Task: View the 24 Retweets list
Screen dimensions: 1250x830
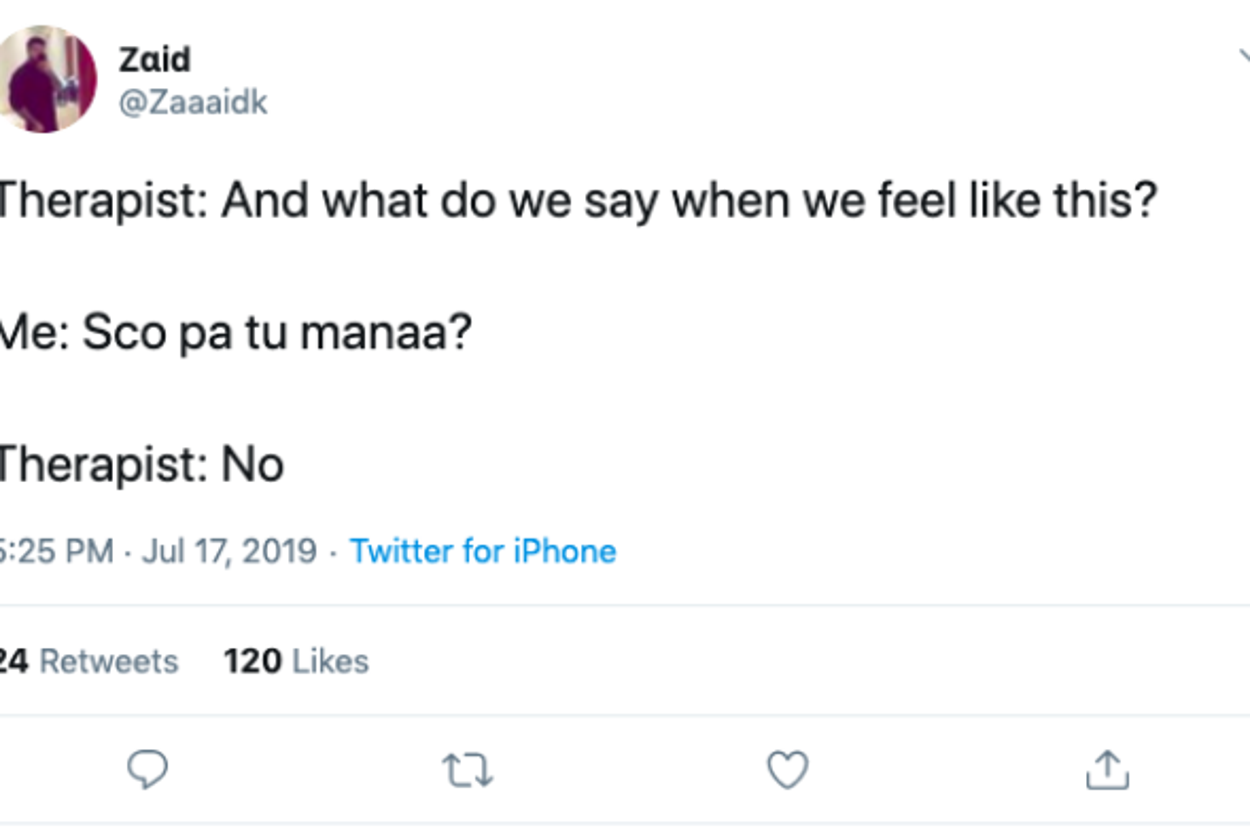Action: (88, 661)
